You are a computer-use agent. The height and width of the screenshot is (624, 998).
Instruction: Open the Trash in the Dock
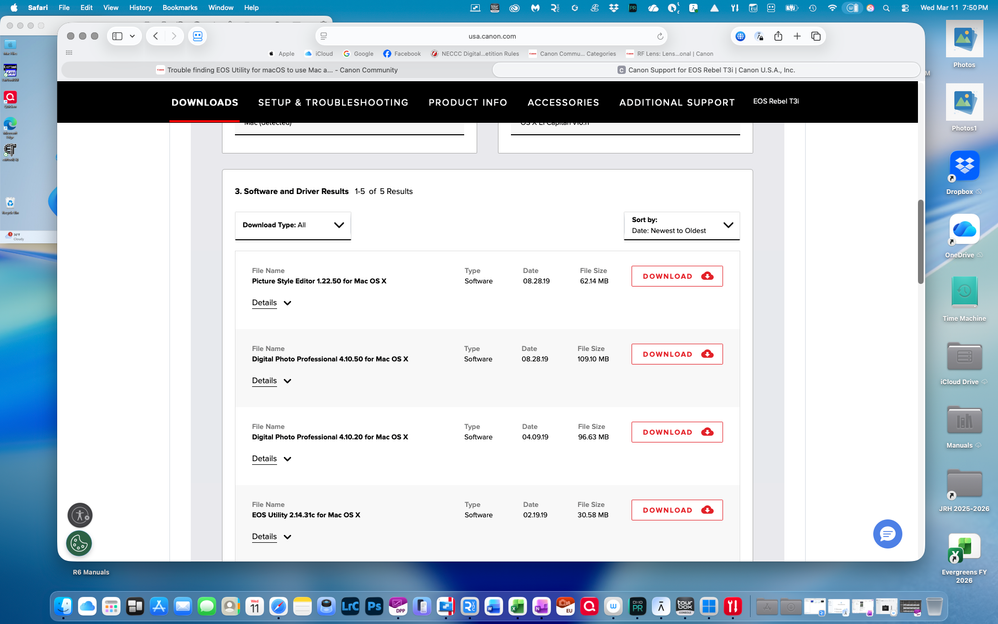(x=934, y=606)
